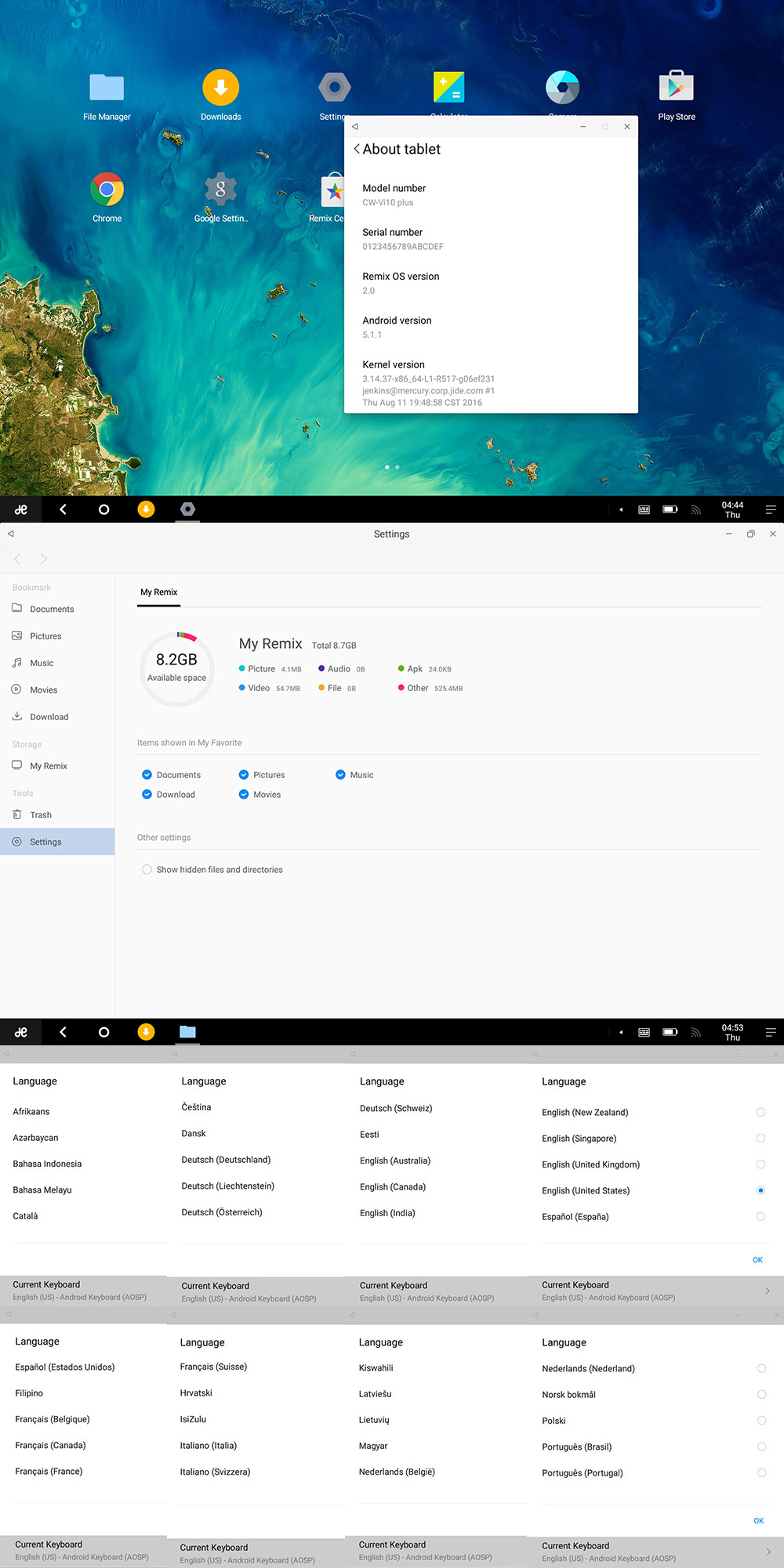The image size is (784, 1568).
Task: Go back using About tablet chevron
Action: (x=358, y=149)
